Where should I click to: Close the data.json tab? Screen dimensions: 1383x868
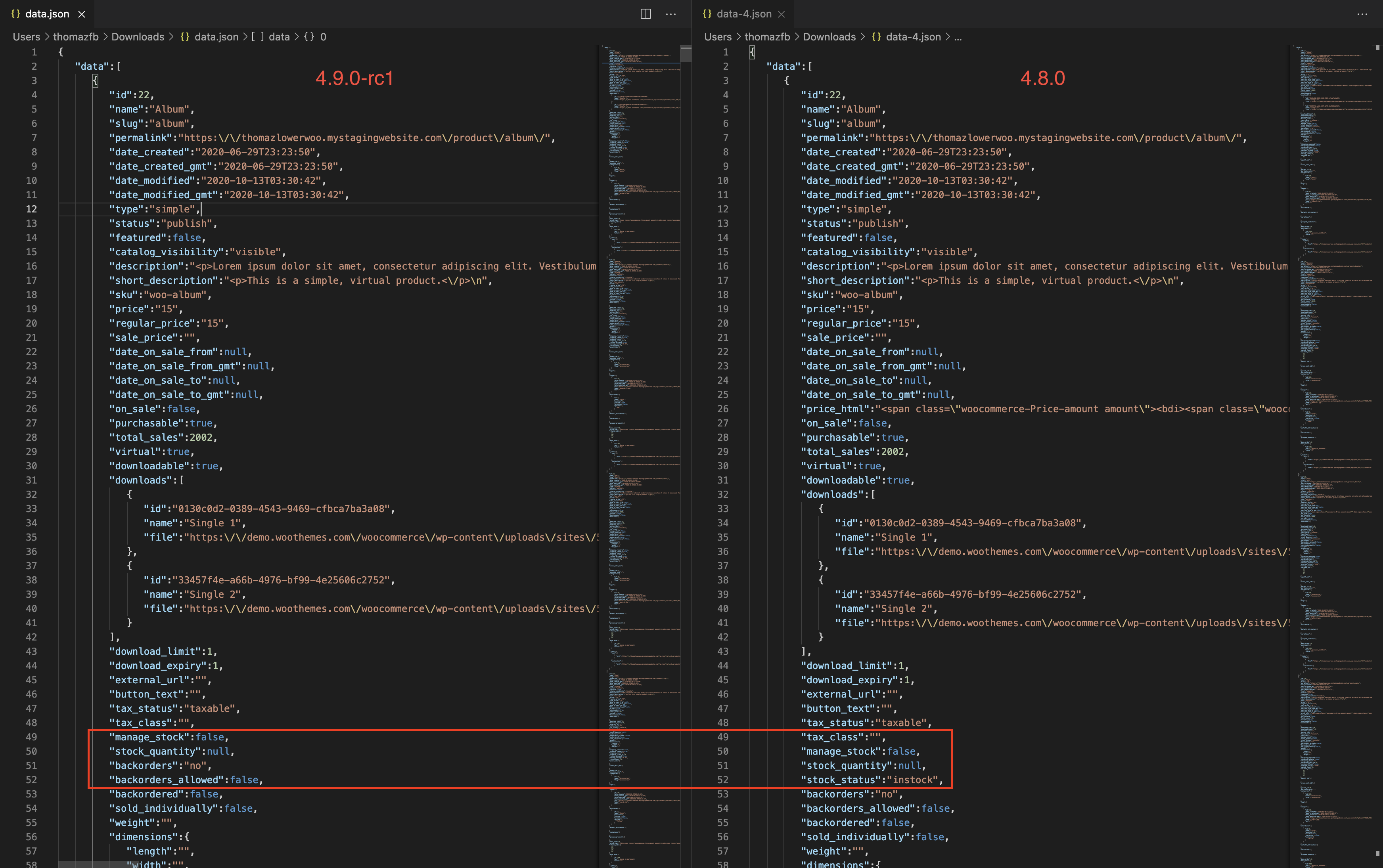click(x=82, y=14)
